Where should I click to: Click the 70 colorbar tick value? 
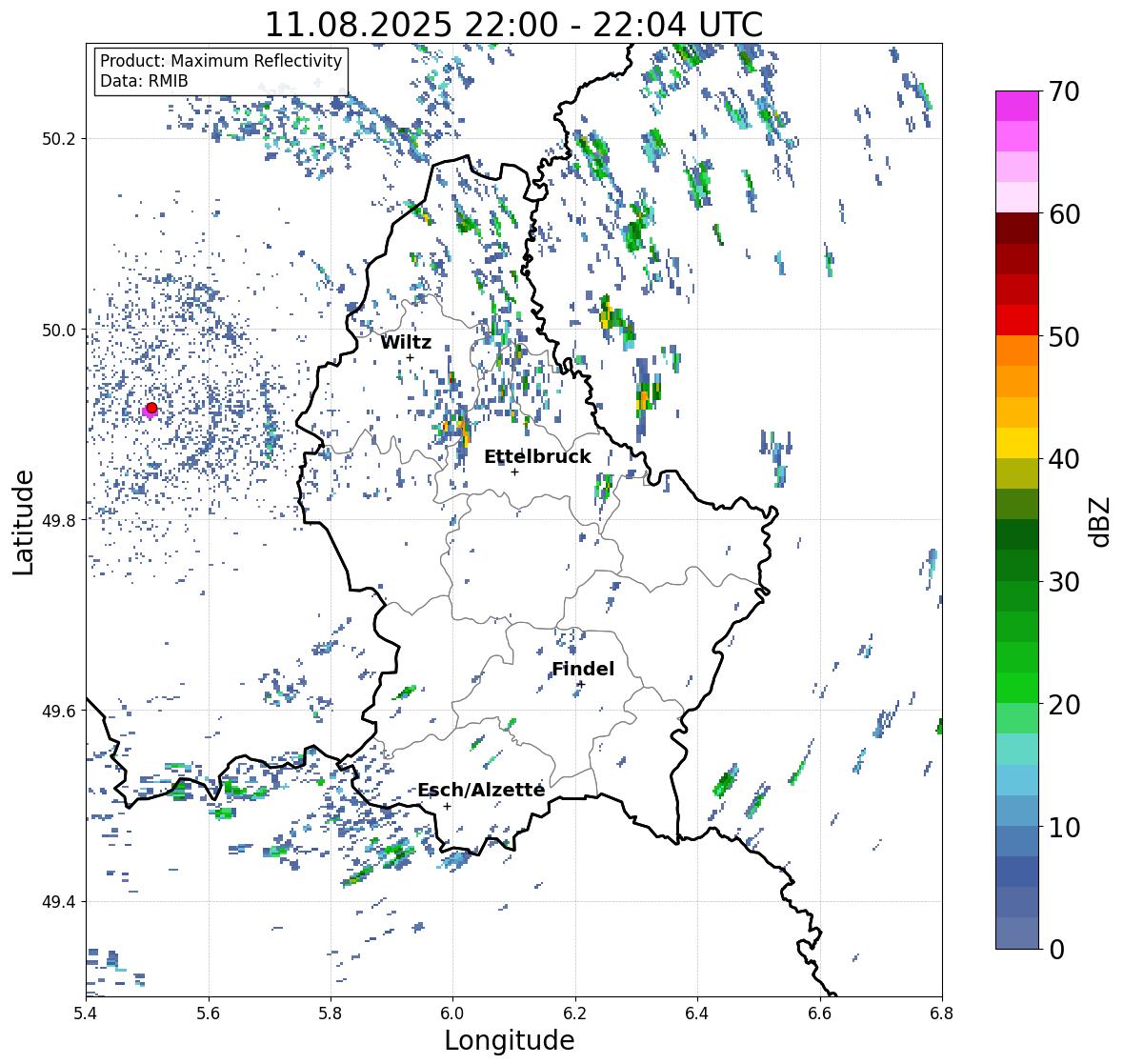(x=1064, y=91)
